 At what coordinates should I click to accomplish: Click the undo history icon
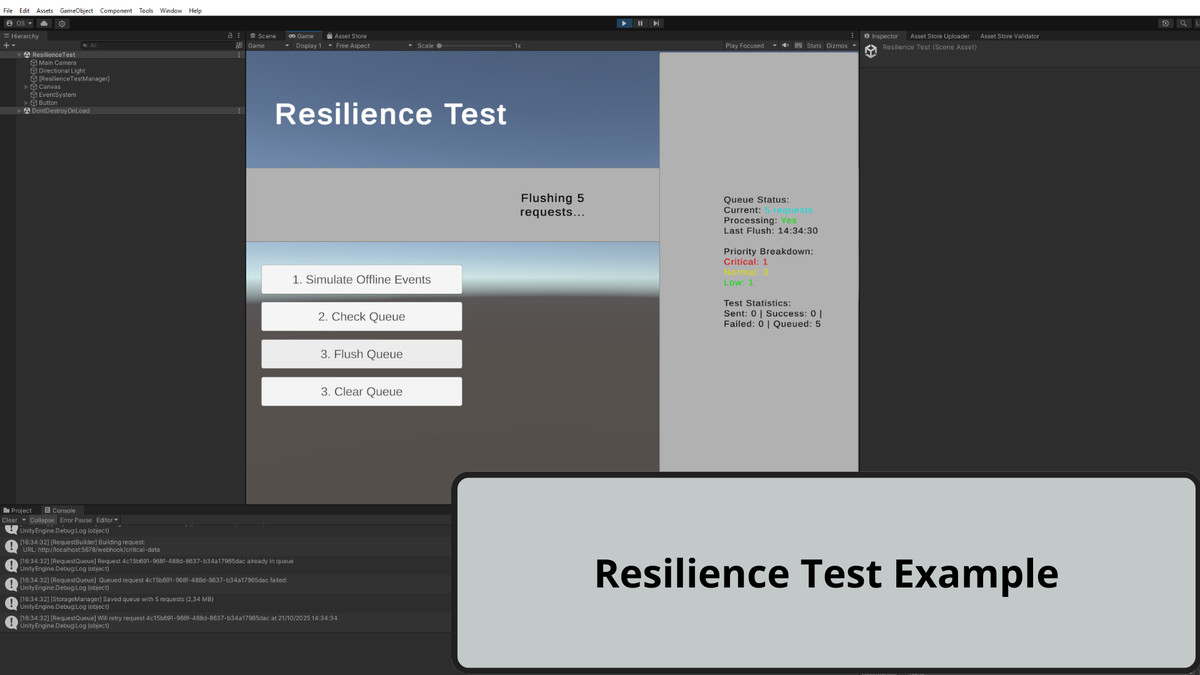(x=1166, y=23)
